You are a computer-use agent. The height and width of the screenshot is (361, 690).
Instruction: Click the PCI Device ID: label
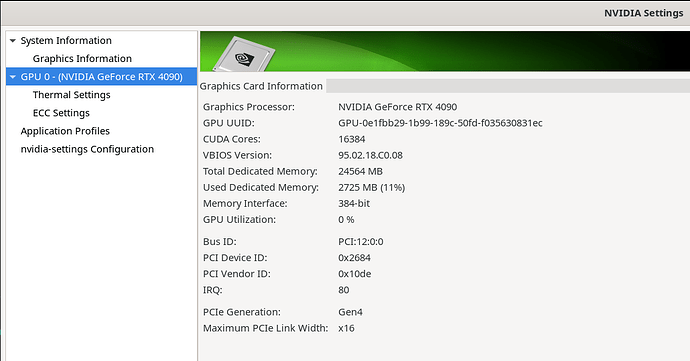(235, 258)
